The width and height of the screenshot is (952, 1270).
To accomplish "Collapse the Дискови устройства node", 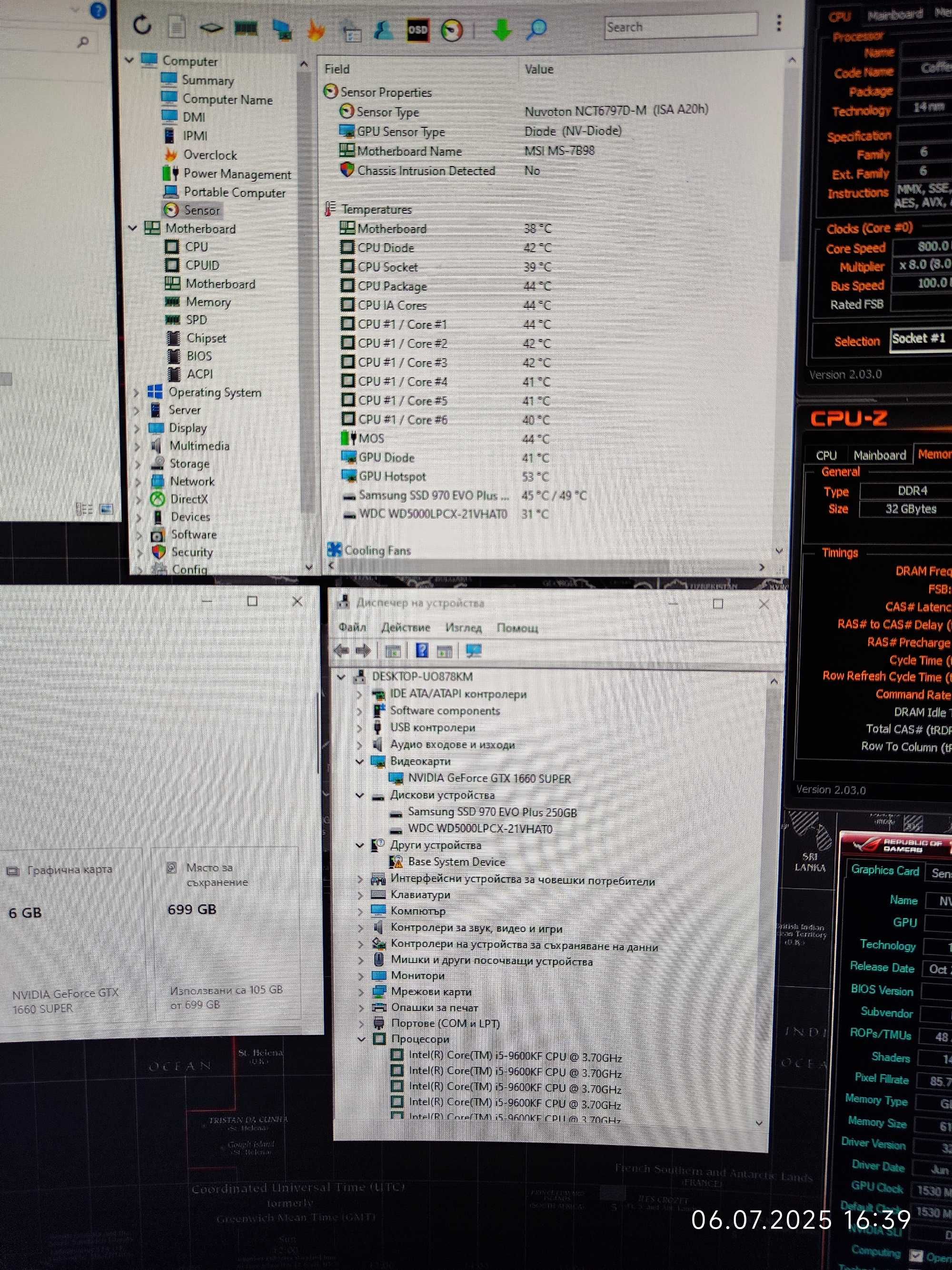I will (x=360, y=795).
